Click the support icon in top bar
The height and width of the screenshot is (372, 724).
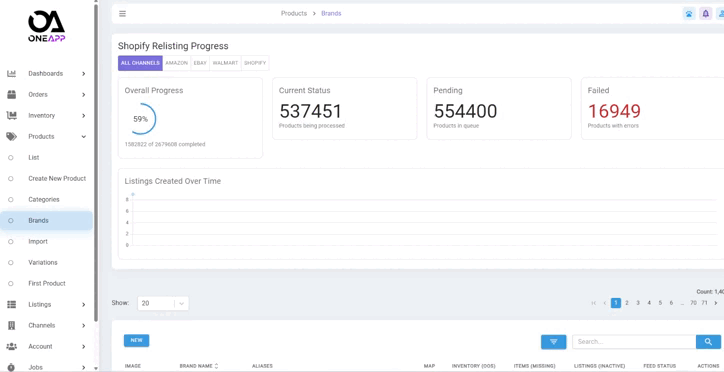pyautogui.click(x=689, y=14)
